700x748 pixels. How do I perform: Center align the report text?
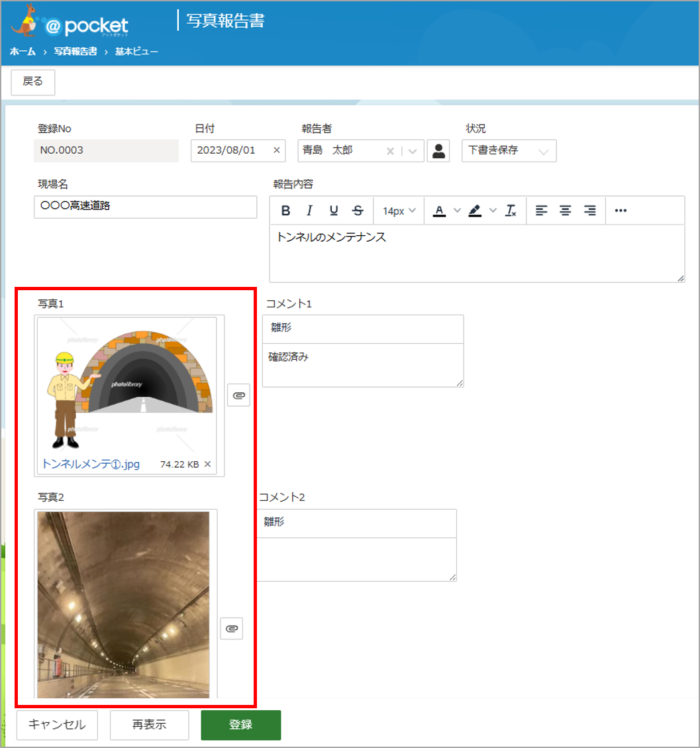coord(565,211)
